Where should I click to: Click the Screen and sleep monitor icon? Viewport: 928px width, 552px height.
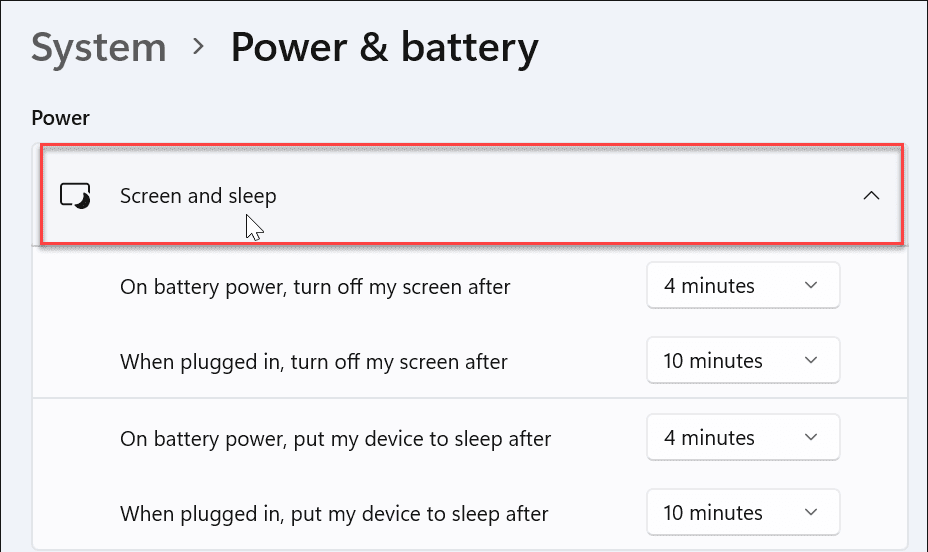tap(76, 196)
